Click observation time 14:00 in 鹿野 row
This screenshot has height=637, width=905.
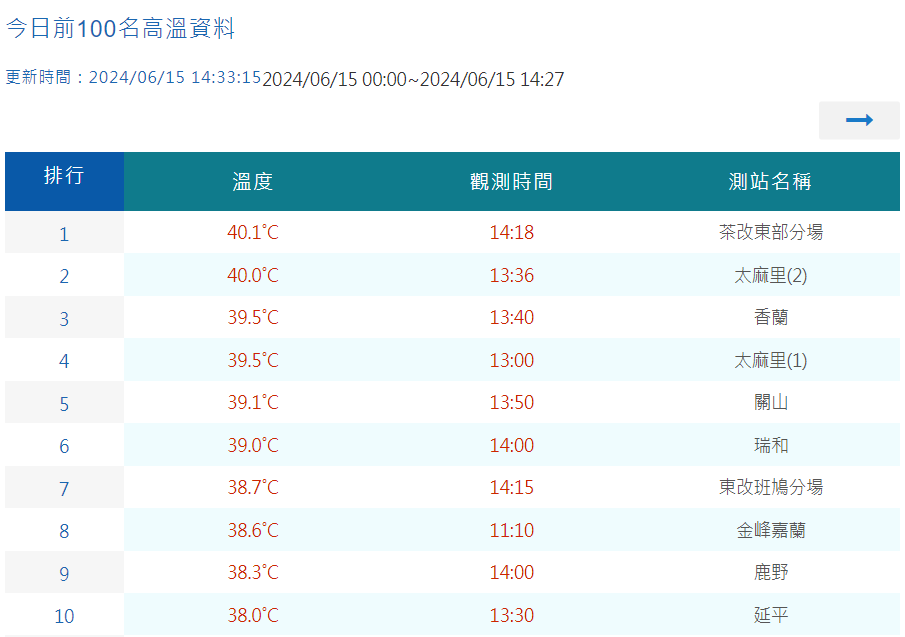point(511,572)
